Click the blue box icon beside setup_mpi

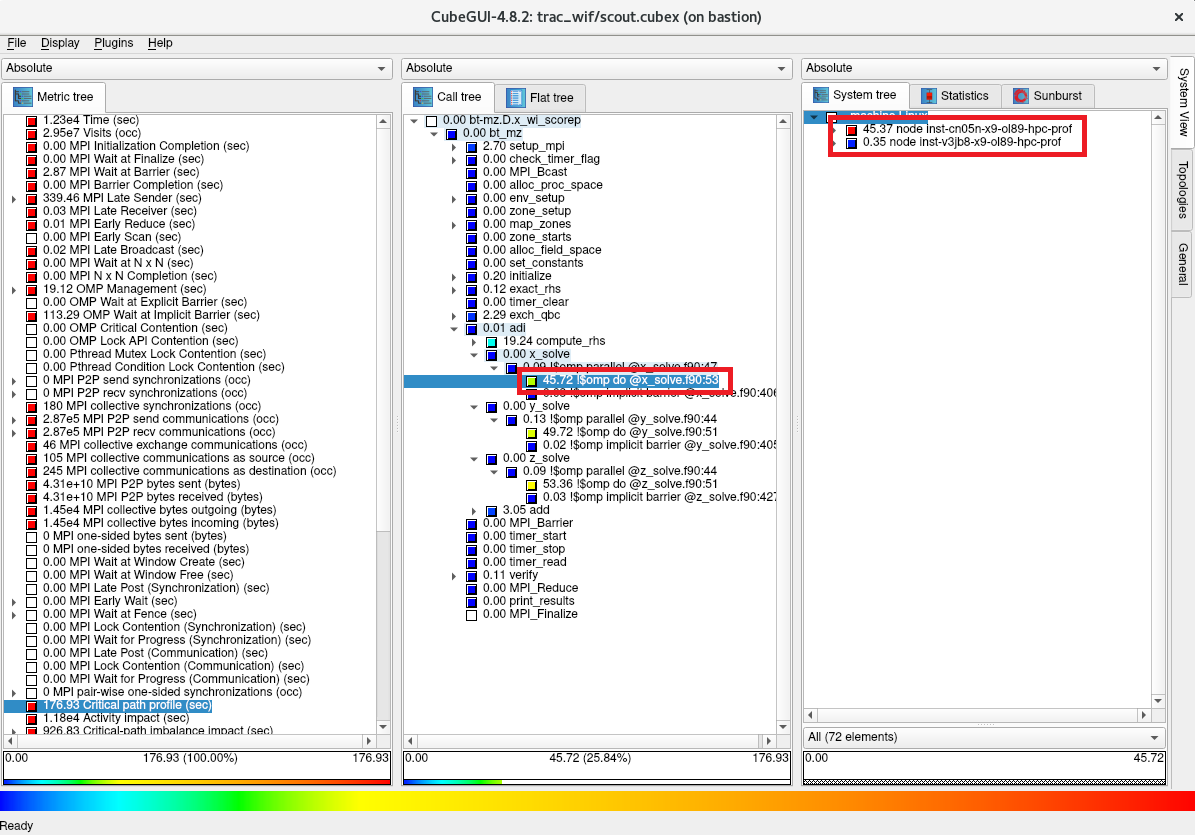(x=471, y=146)
